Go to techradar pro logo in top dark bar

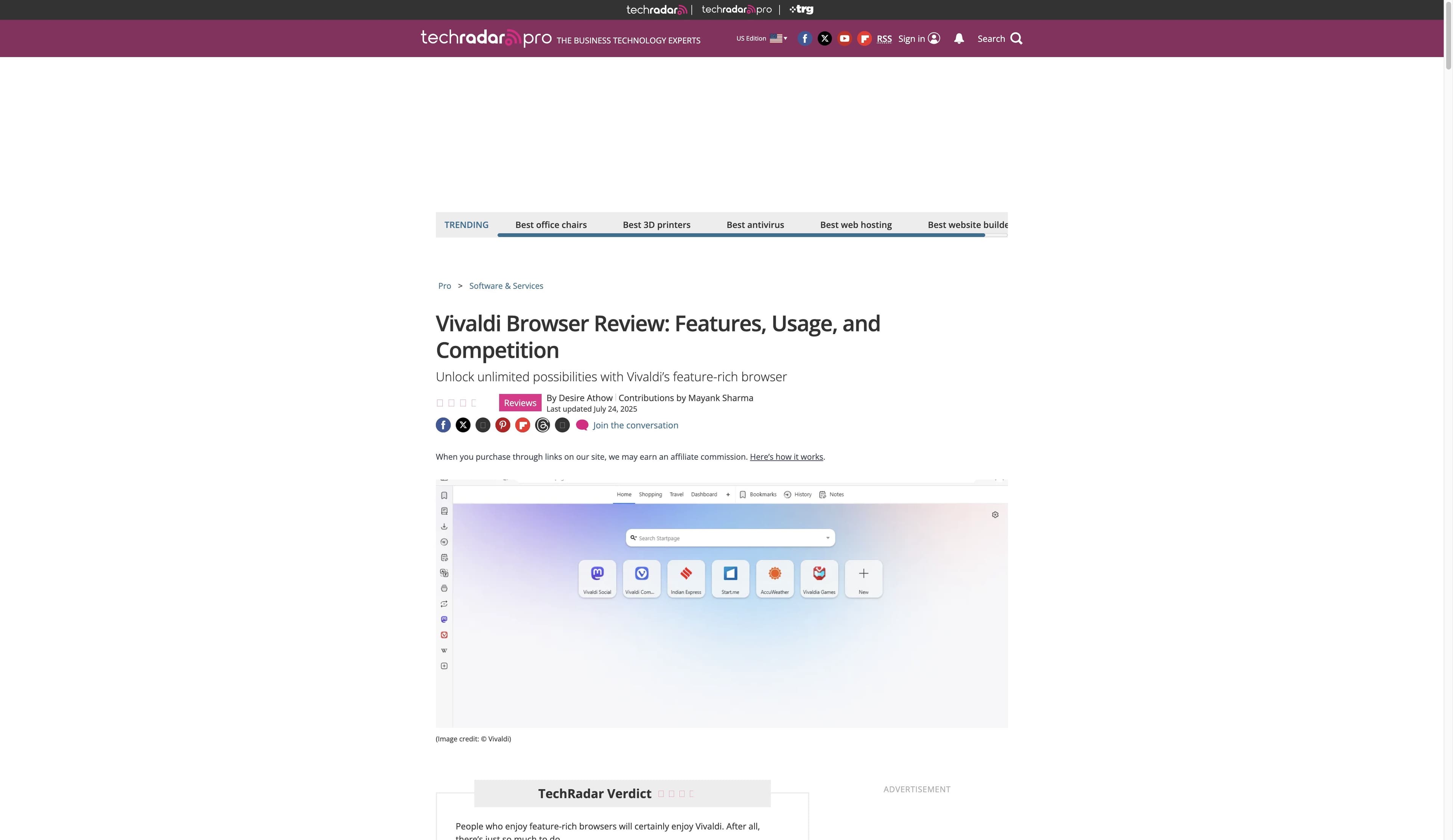point(736,9)
